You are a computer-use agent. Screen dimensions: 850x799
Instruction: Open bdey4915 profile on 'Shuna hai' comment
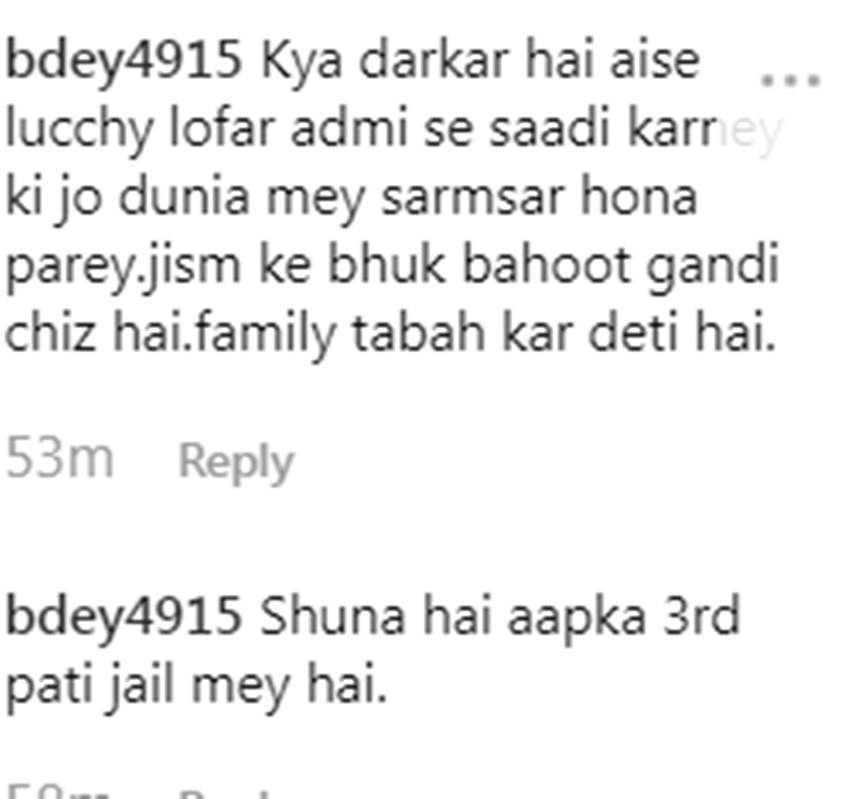124,617
